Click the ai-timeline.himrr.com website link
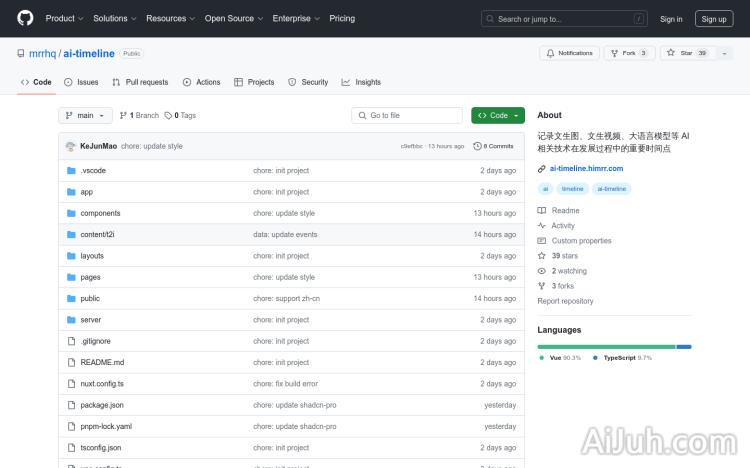Viewport: 750px width, 468px height. [x=586, y=168]
